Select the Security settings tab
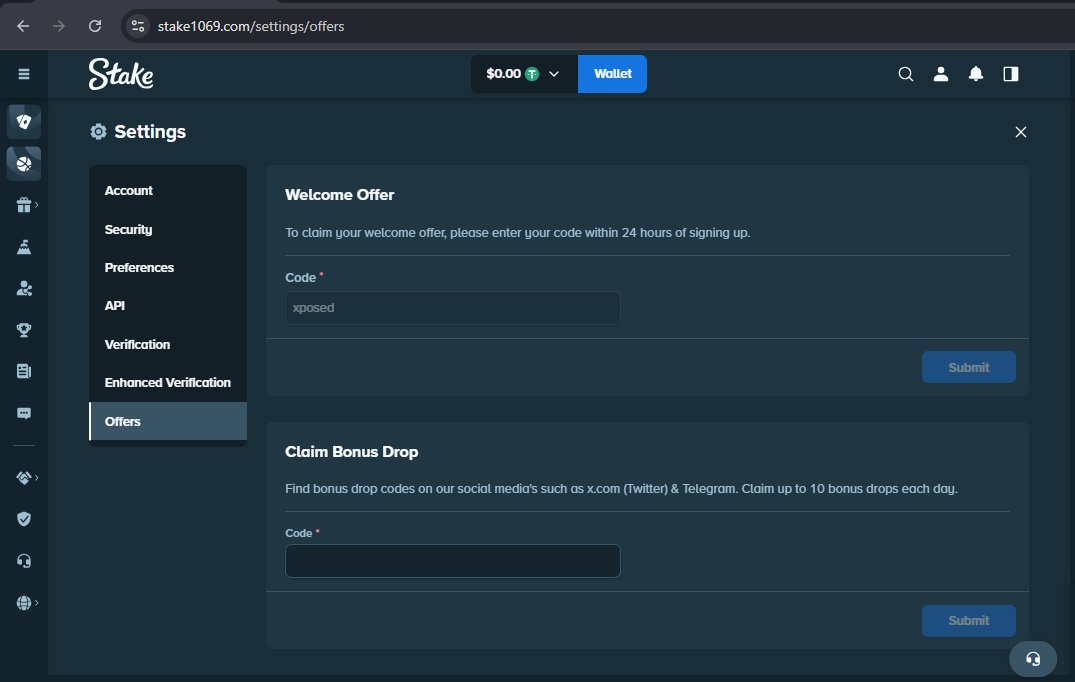This screenshot has height=682, width=1075. tap(168, 230)
